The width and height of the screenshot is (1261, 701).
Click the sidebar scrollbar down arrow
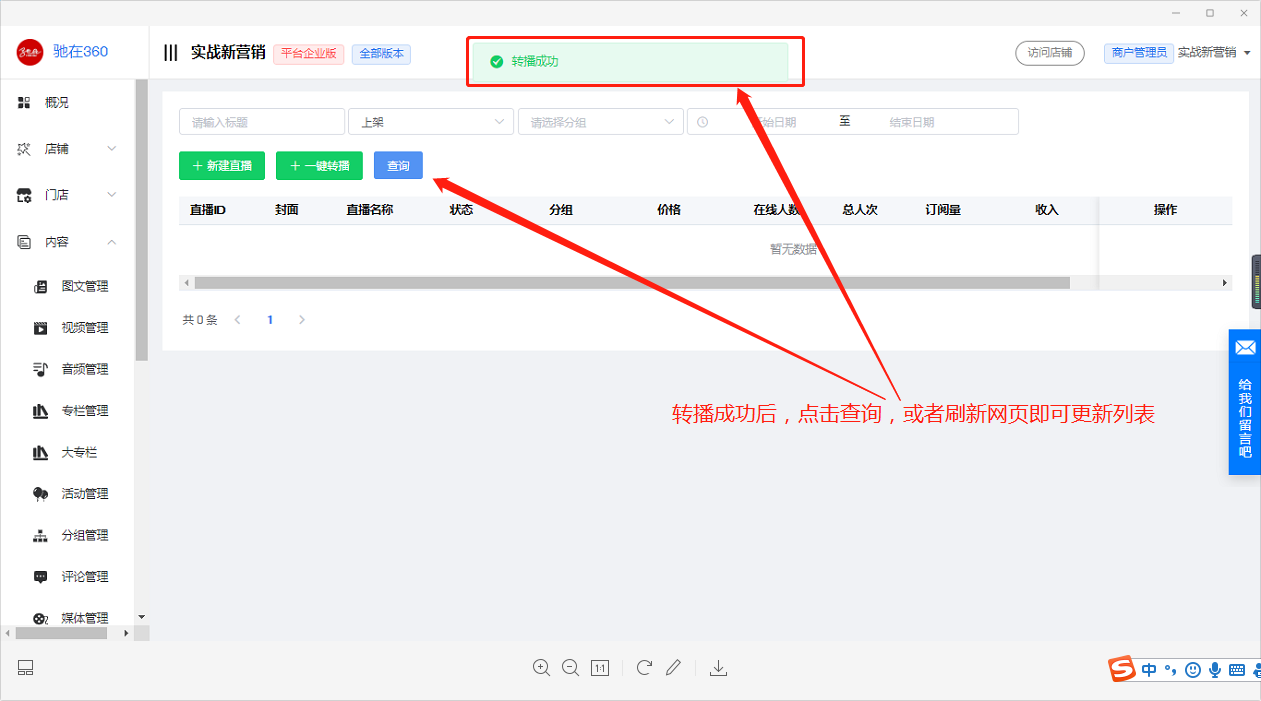(141, 617)
